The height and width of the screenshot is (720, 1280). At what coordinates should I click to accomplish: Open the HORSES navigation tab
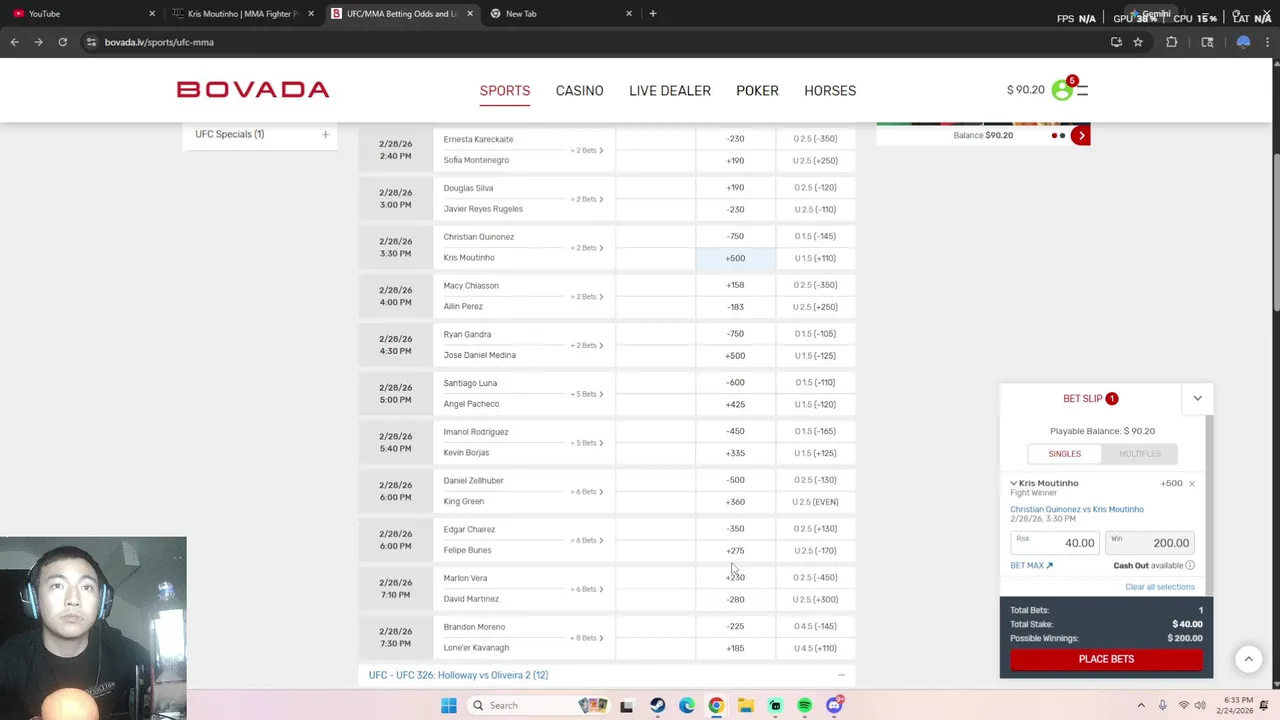click(x=830, y=91)
